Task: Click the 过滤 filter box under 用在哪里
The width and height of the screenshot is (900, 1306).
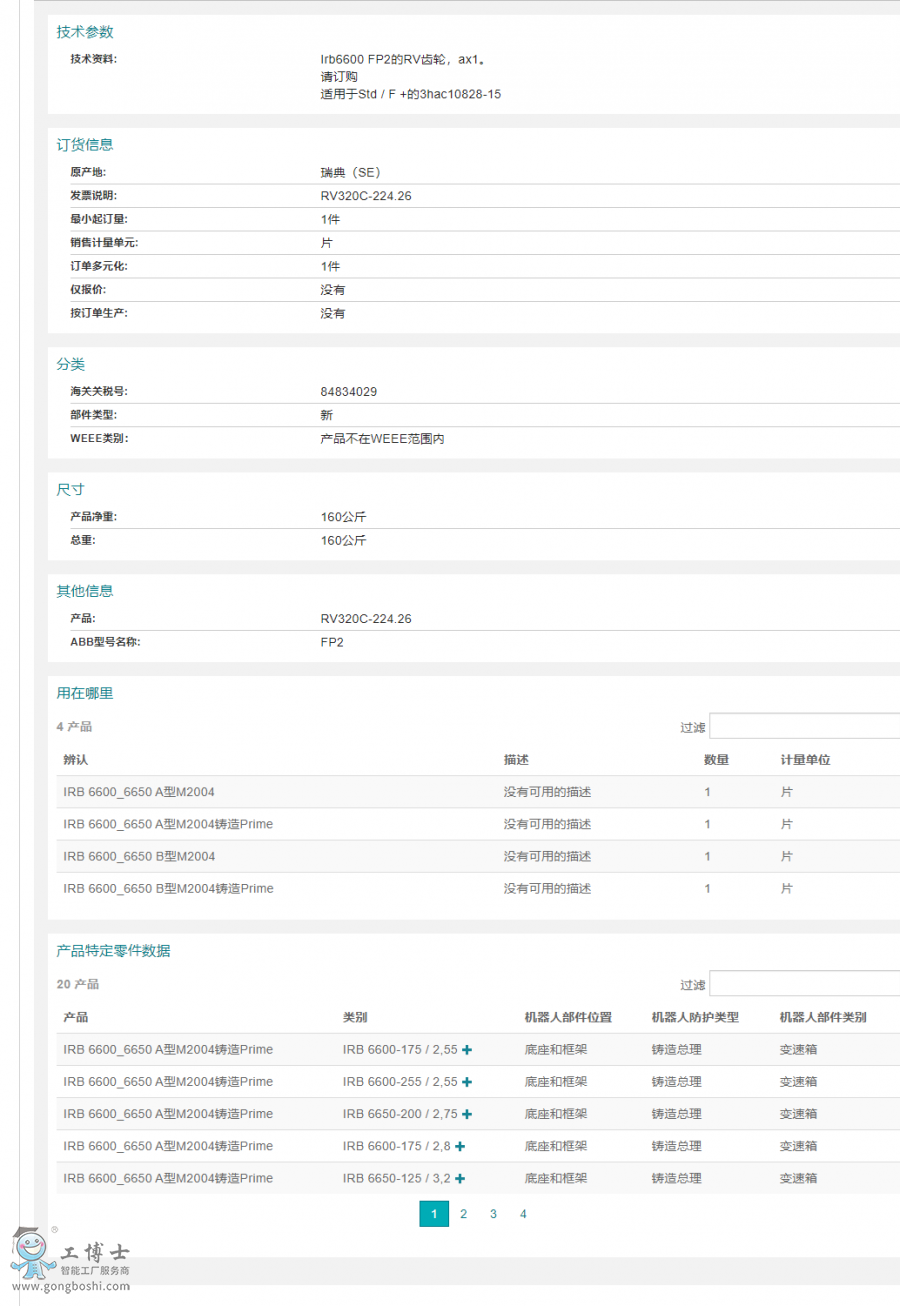Action: tap(805, 727)
